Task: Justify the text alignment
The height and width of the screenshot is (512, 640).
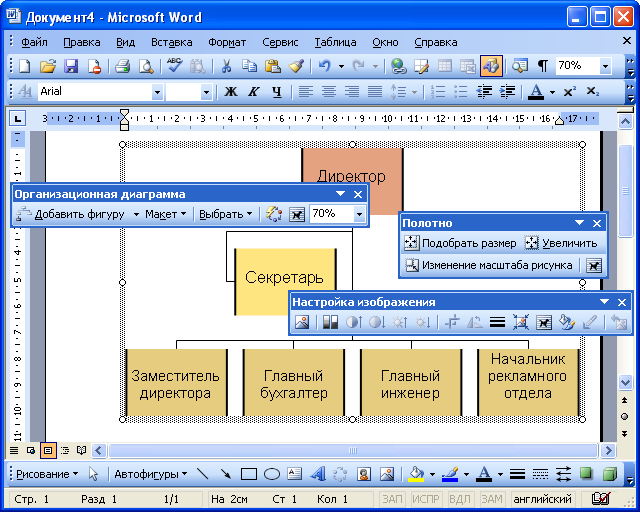Action: (x=375, y=91)
